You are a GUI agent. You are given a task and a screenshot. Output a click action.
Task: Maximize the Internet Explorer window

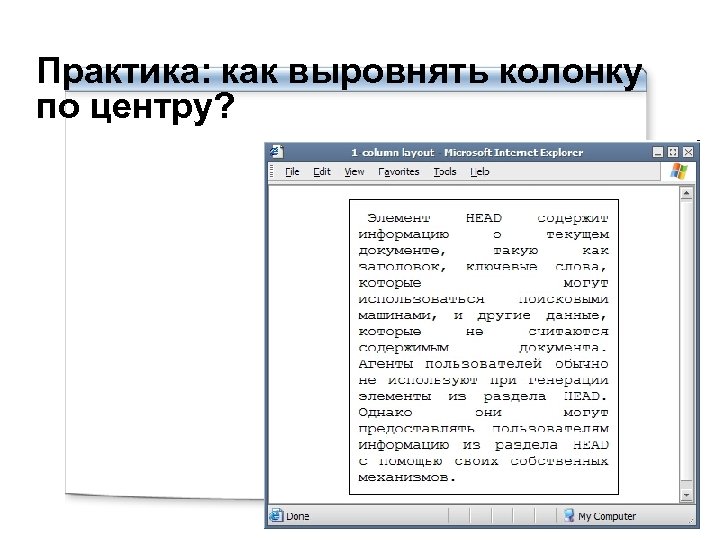pyautogui.click(x=673, y=152)
